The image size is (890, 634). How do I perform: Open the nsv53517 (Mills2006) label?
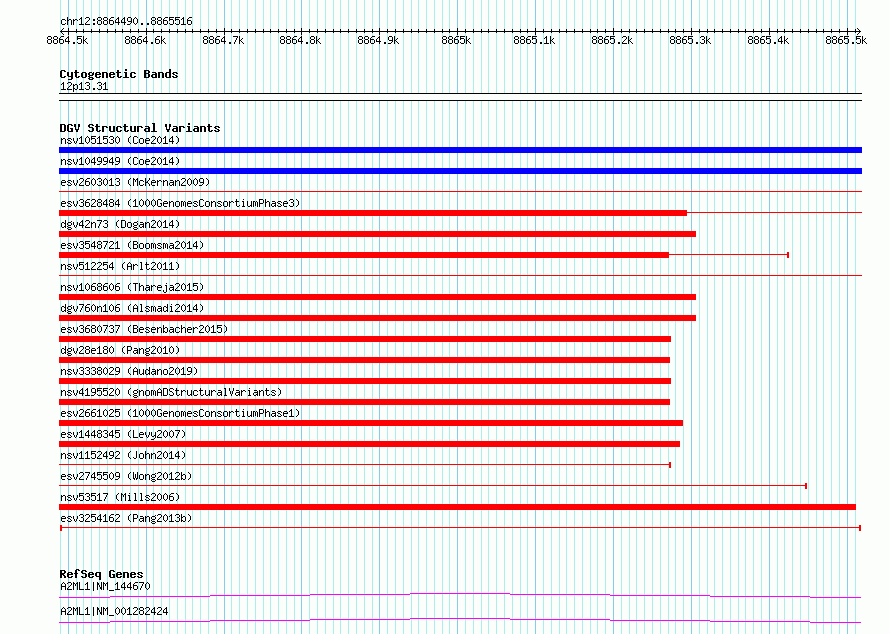(120, 497)
